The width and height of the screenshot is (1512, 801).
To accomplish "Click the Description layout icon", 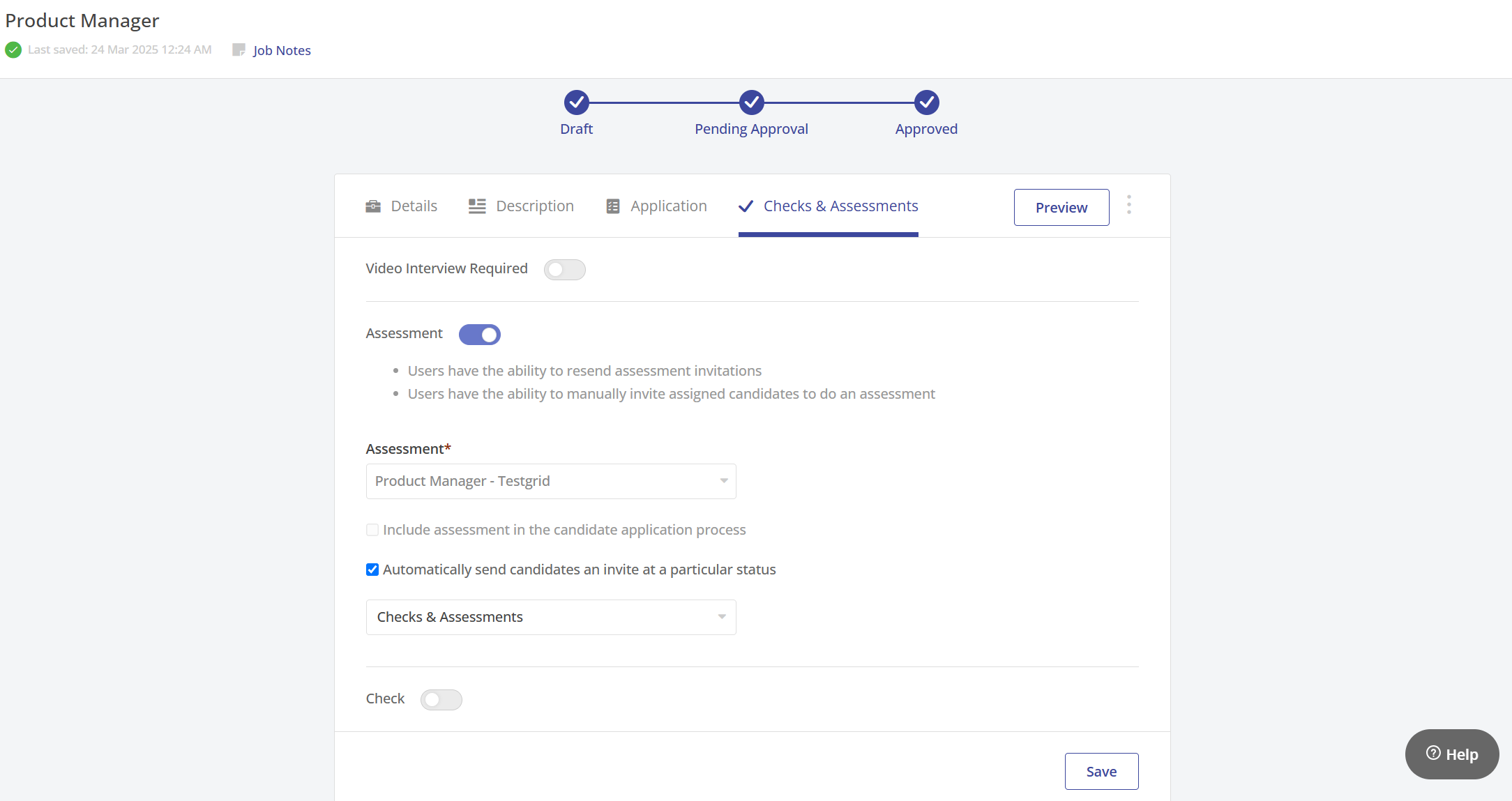I will click(x=477, y=206).
